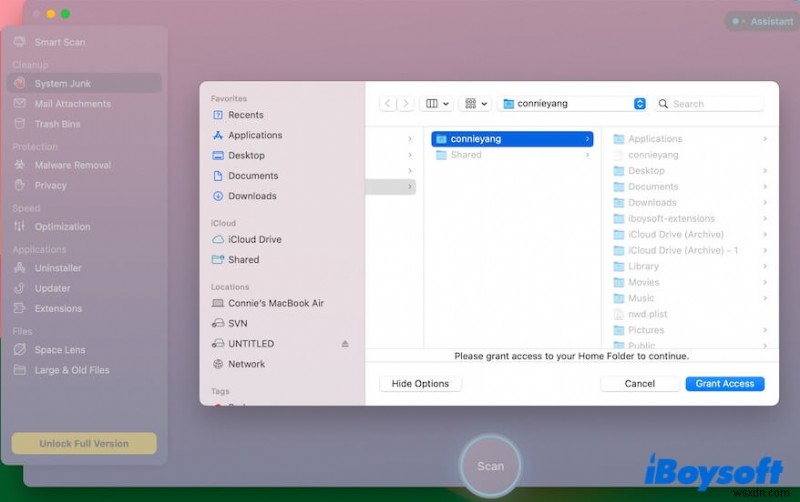Click the SVN drive icon
This screenshot has height=502, width=800.
(x=218, y=323)
